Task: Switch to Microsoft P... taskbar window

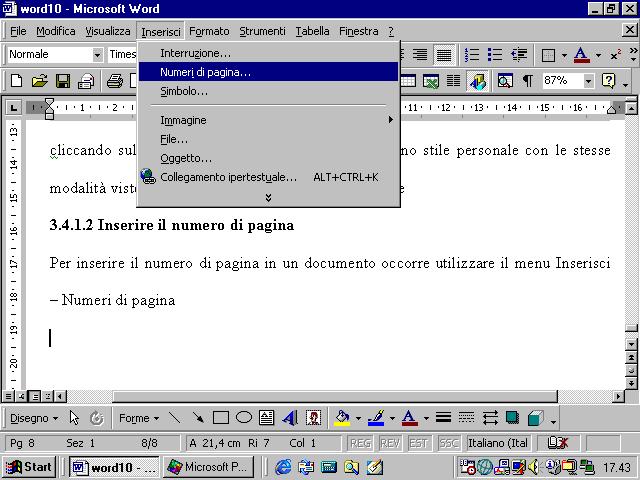Action: pyautogui.click(x=208, y=467)
